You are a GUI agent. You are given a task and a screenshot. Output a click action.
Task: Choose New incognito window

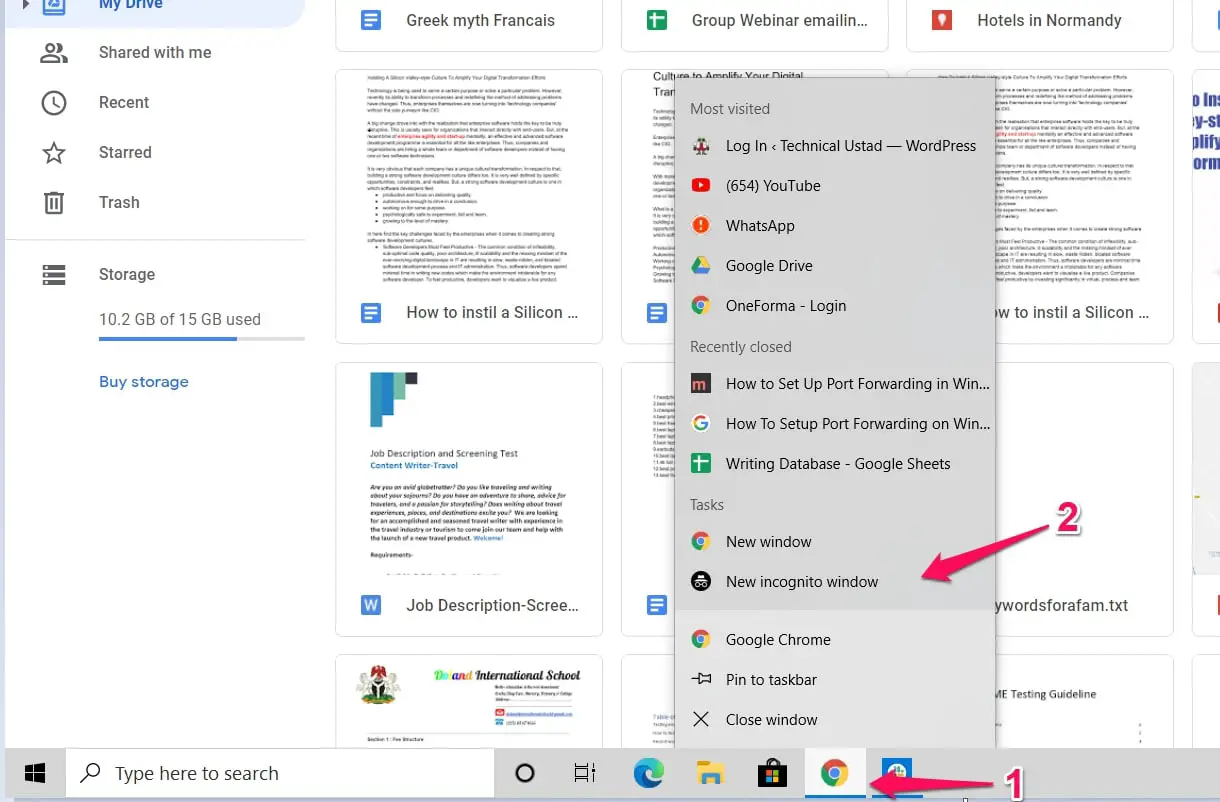[x=835, y=582]
